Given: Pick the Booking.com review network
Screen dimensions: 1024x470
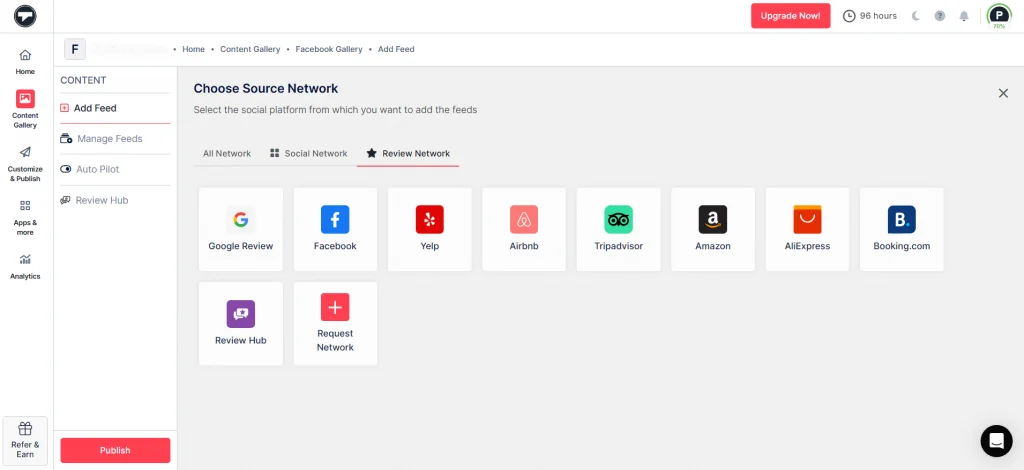Looking at the screenshot, I should pos(901,229).
